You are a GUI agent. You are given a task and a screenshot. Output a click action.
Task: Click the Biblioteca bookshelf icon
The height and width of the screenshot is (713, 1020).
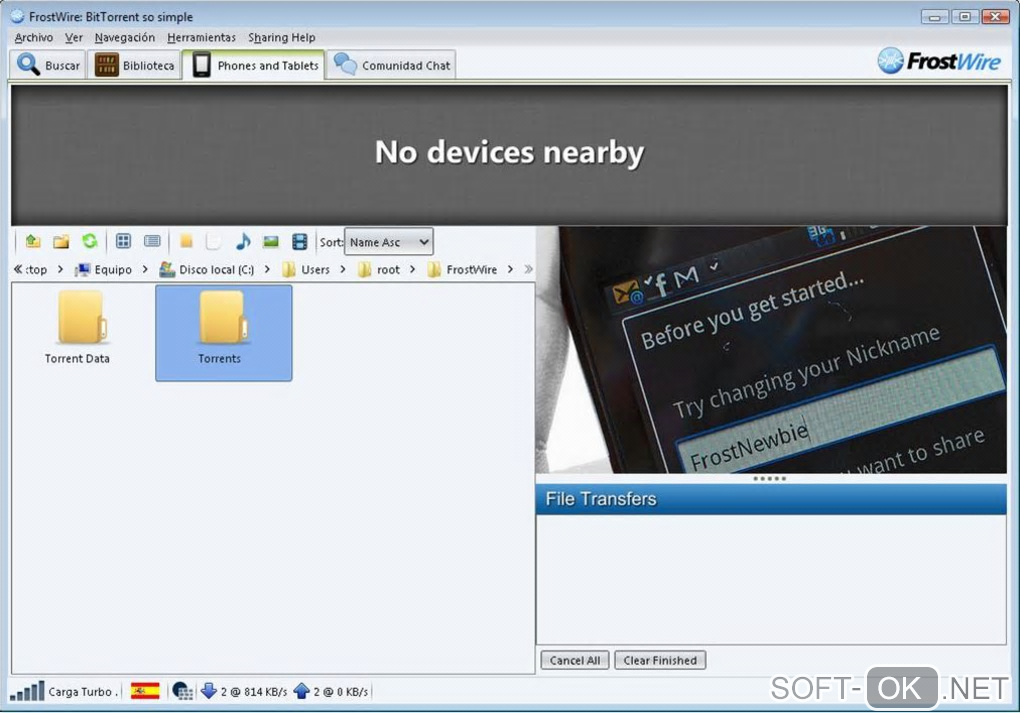pyautogui.click(x=107, y=65)
